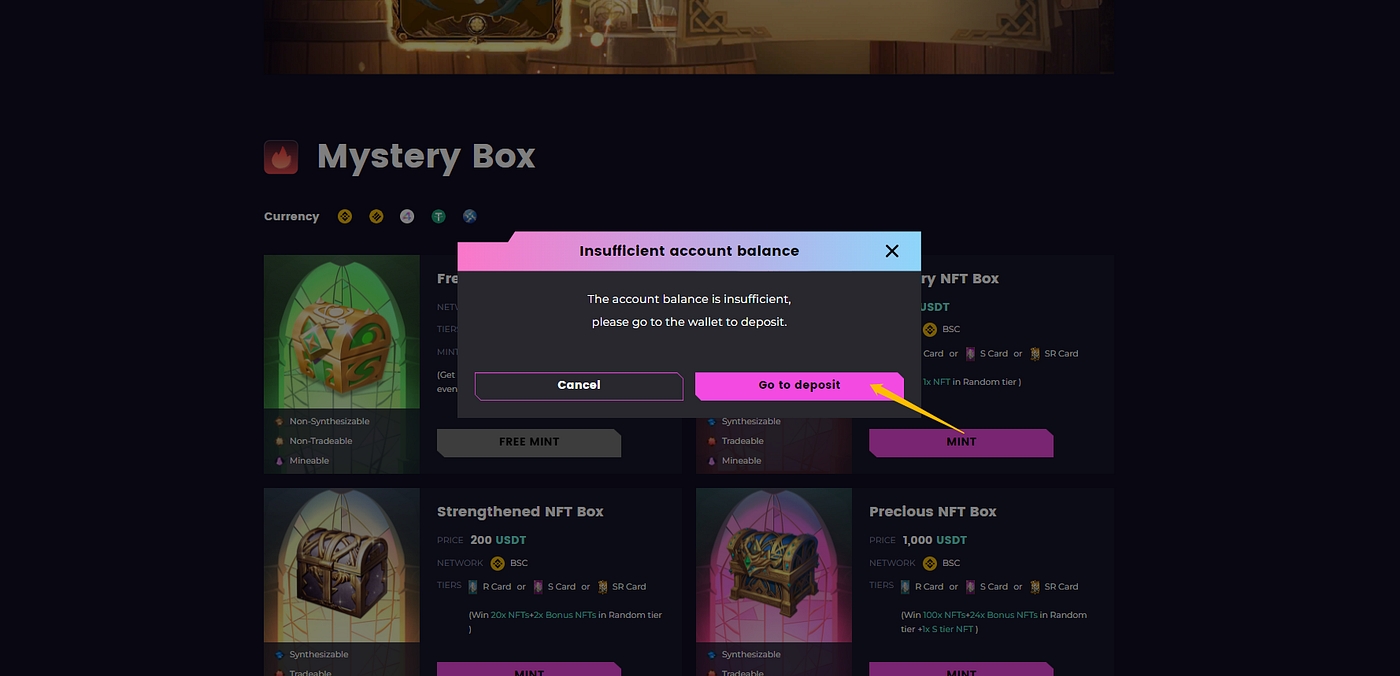The width and height of the screenshot is (1400, 676).
Task: Select the BNB currency icon
Action: coord(345,216)
